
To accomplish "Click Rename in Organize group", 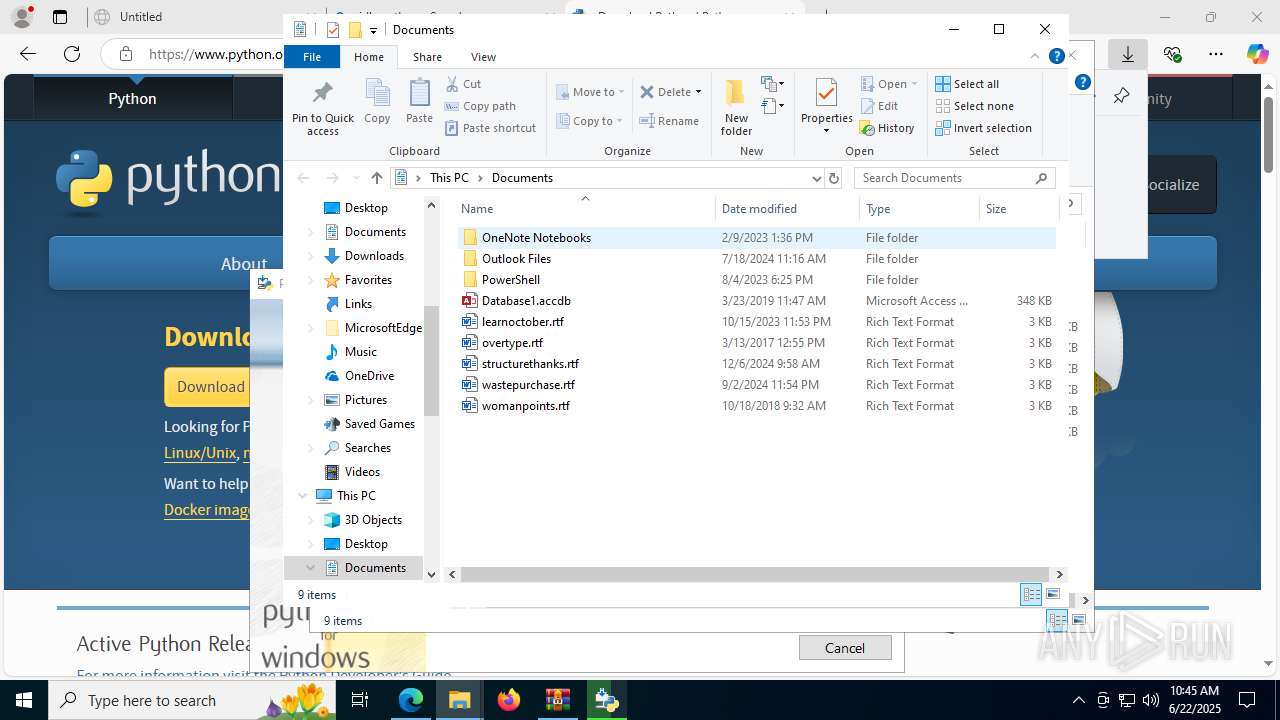I will tap(669, 121).
